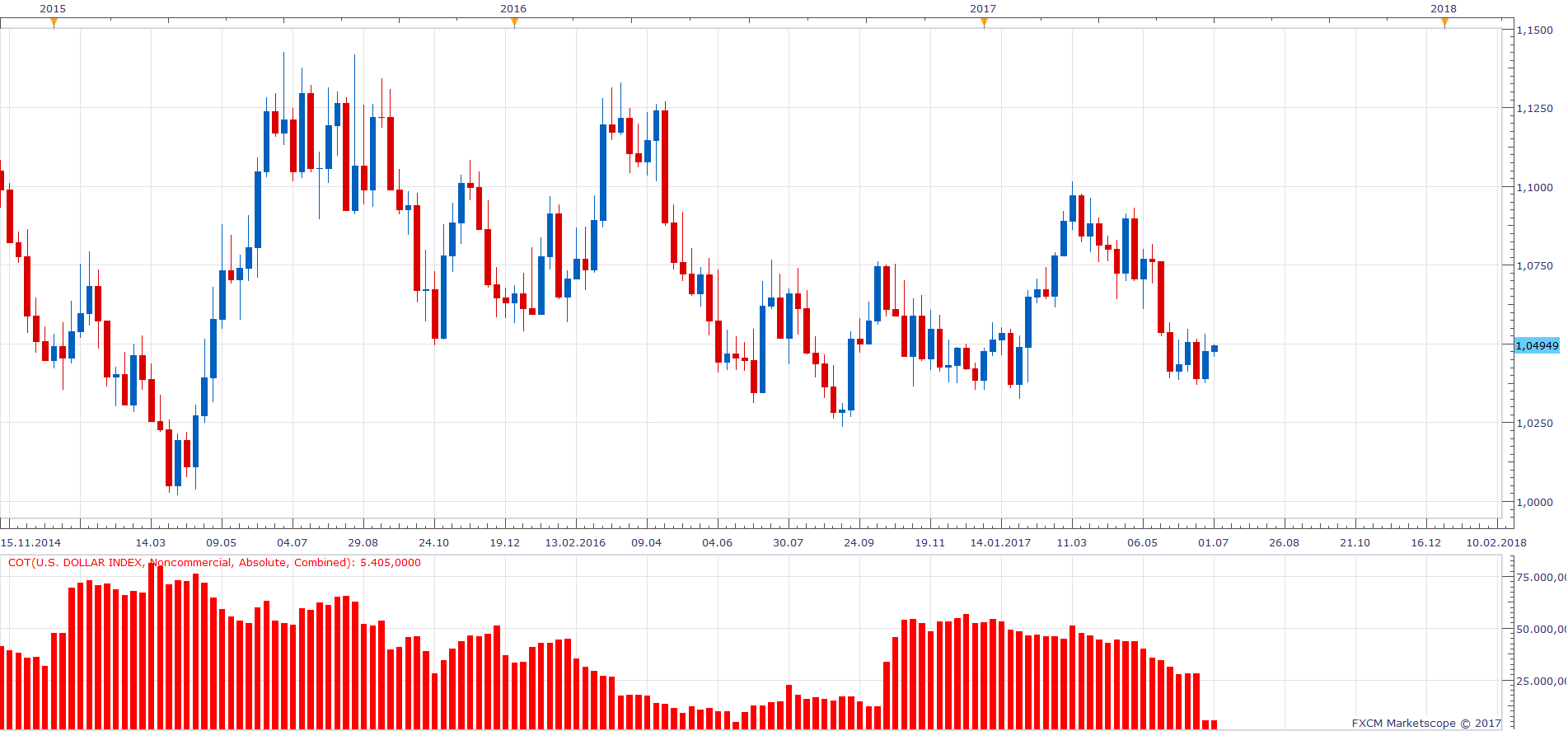Viewport: 1568px width, 731px height.
Task: Click the 24.10 date label
Action: point(434,542)
